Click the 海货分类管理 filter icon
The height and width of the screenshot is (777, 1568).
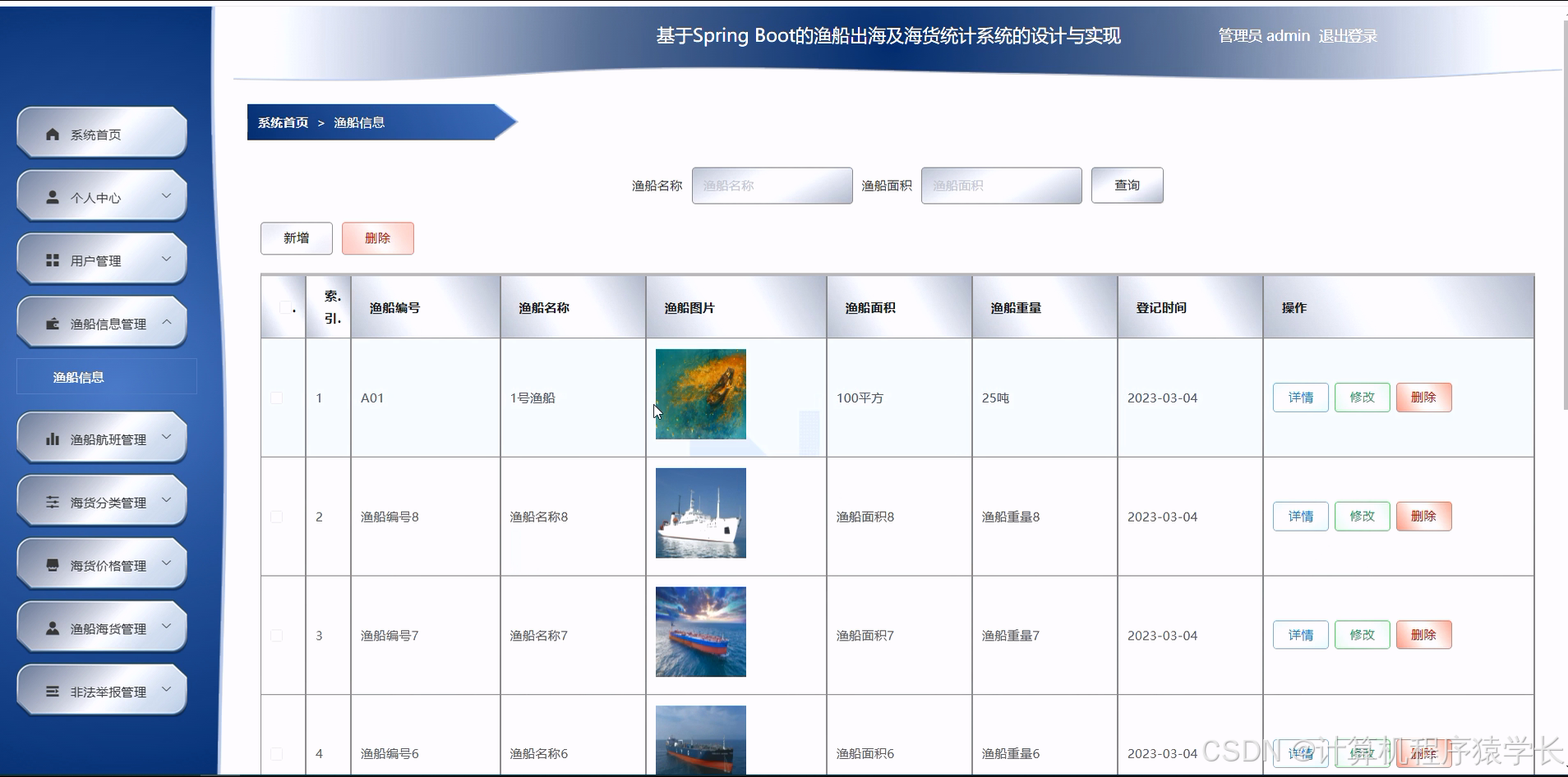coord(50,500)
